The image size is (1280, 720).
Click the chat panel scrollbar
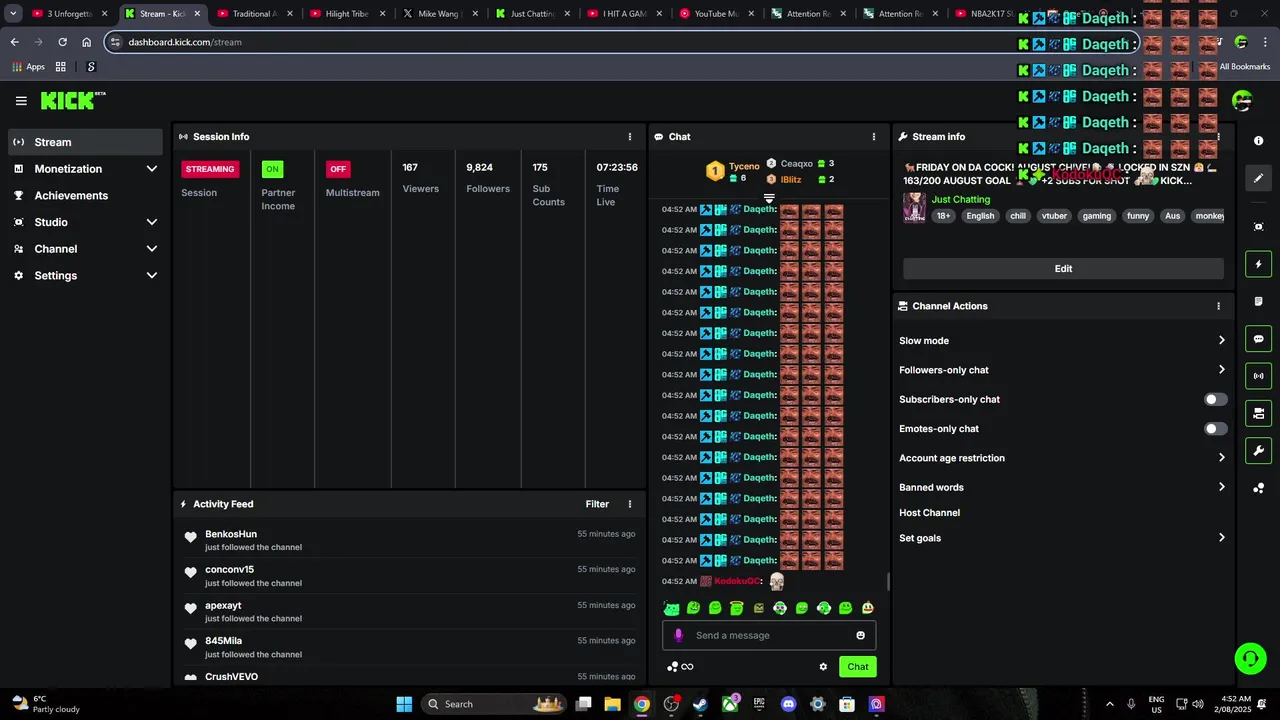[888, 581]
